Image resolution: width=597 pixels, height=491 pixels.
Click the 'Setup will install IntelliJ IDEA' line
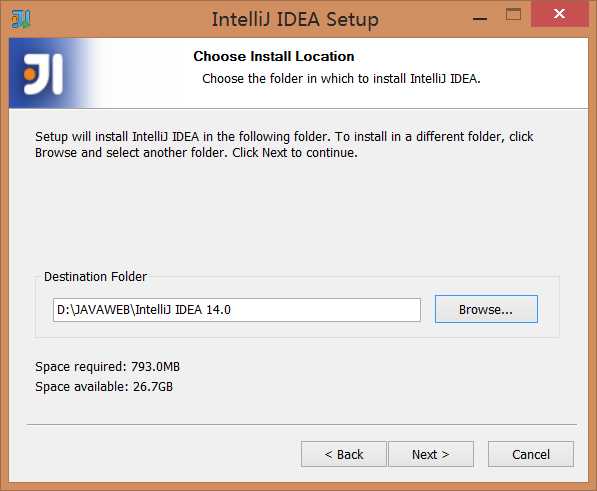pyautogui.click(x=284, y=137)
